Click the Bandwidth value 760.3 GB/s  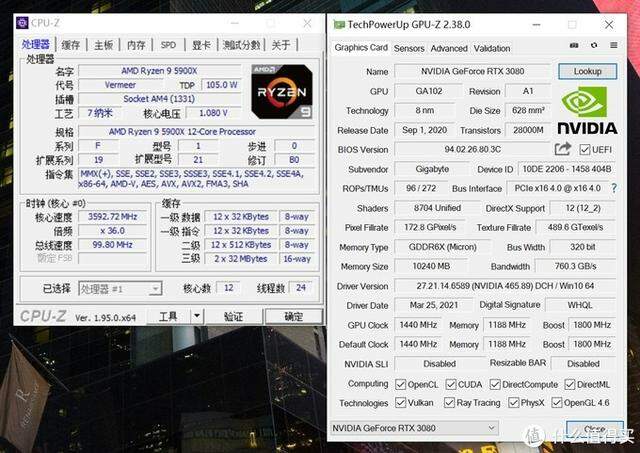(575, 266)
